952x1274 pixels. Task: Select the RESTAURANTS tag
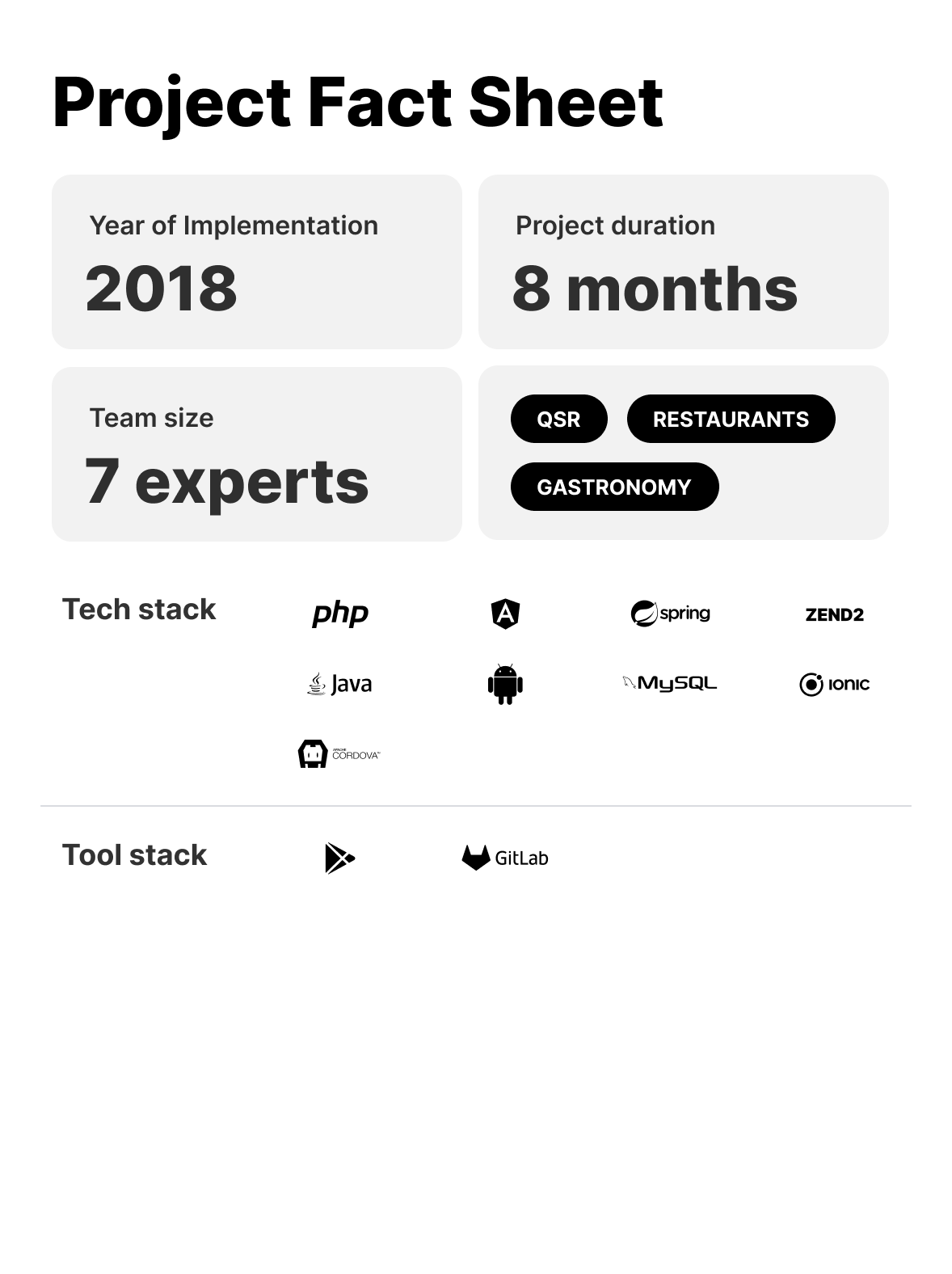(731, 419)
